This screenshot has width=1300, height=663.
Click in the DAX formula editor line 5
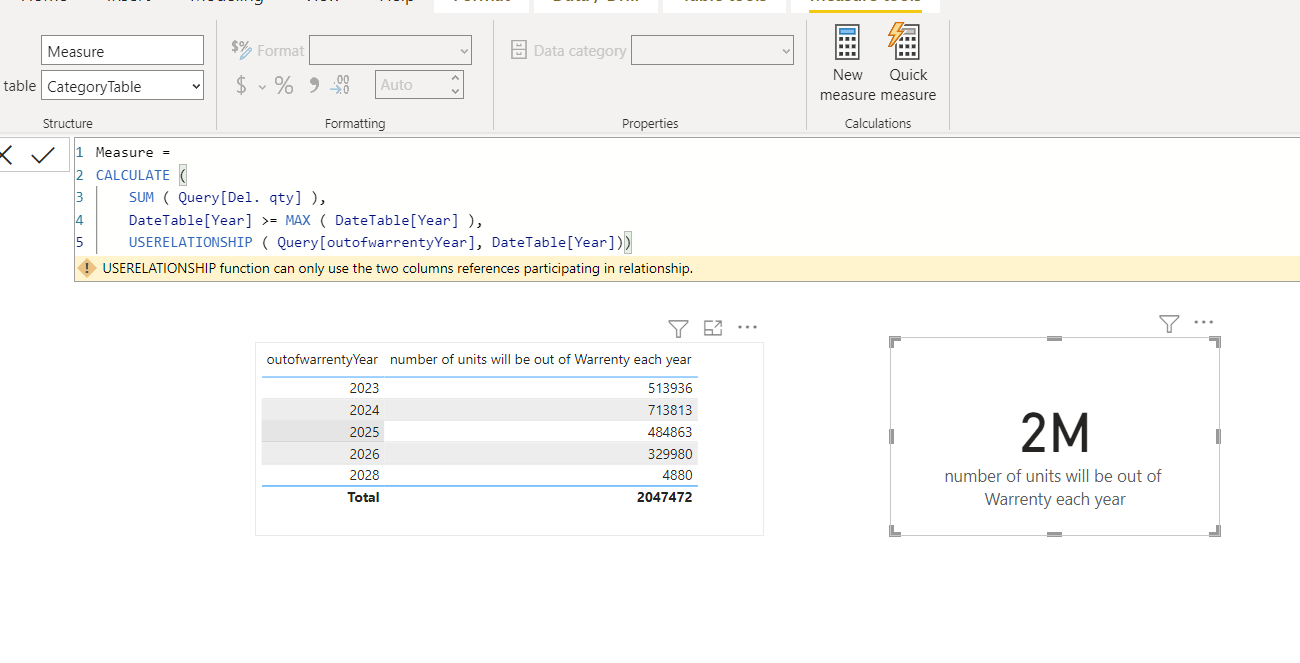[380, 242]
